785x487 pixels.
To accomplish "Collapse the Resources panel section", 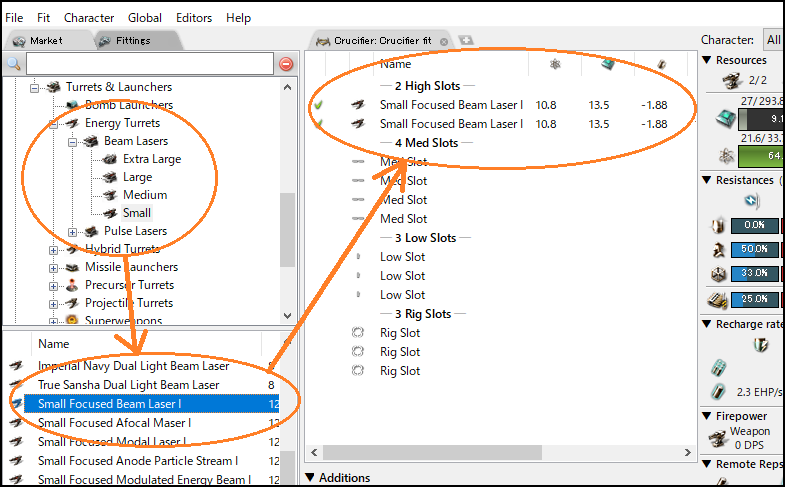I will 708,61.
